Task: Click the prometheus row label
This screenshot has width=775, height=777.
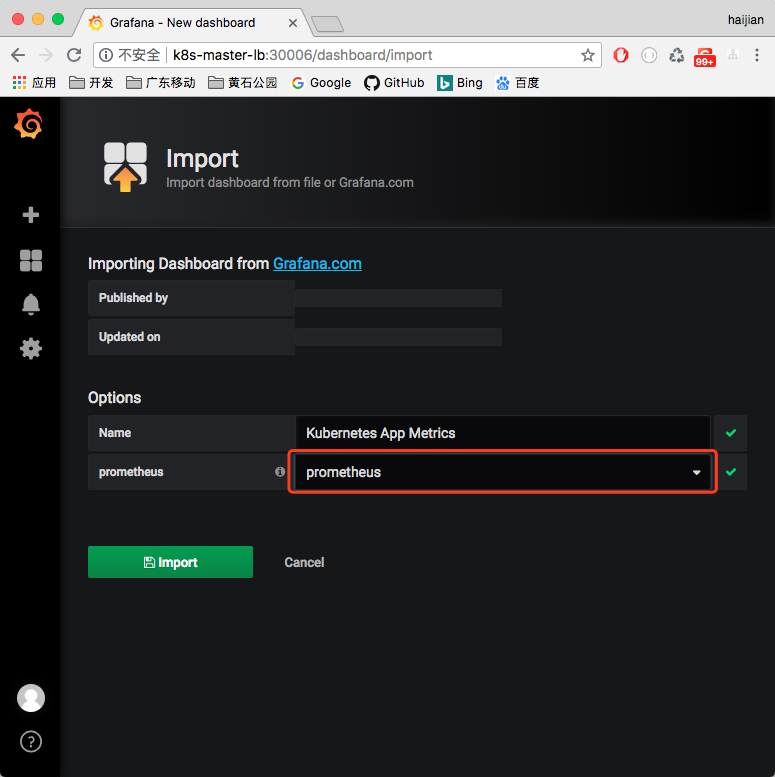Action: point(131,472)
